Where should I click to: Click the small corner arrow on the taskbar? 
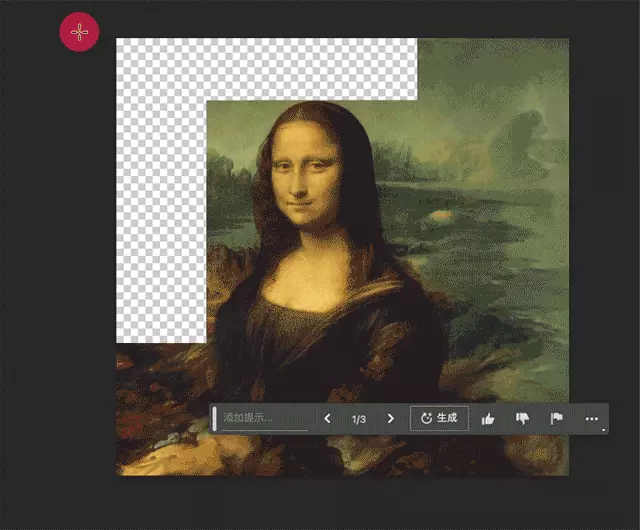[x=604, y=431]
